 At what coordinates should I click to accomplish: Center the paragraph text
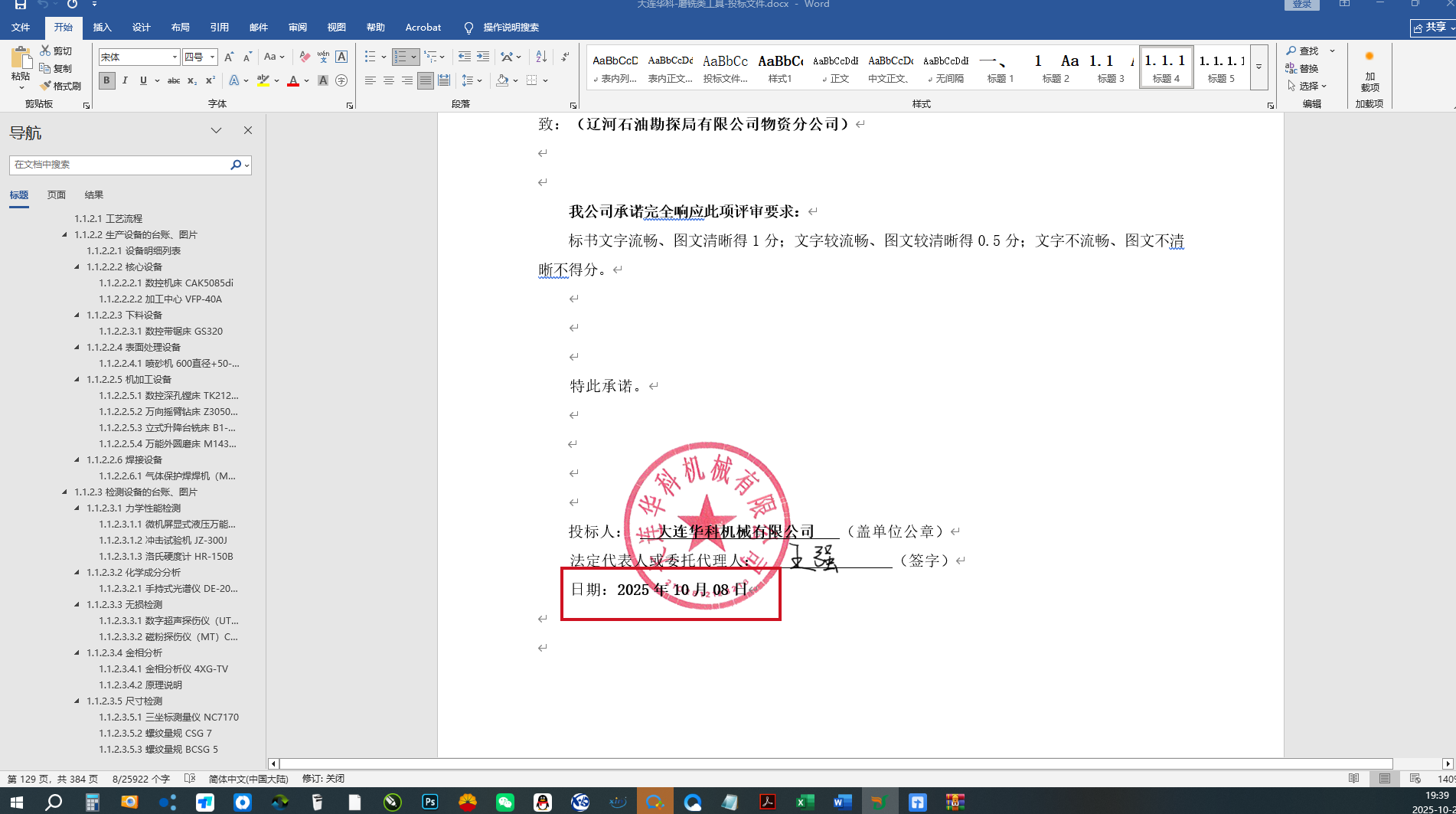coord(389,80)
